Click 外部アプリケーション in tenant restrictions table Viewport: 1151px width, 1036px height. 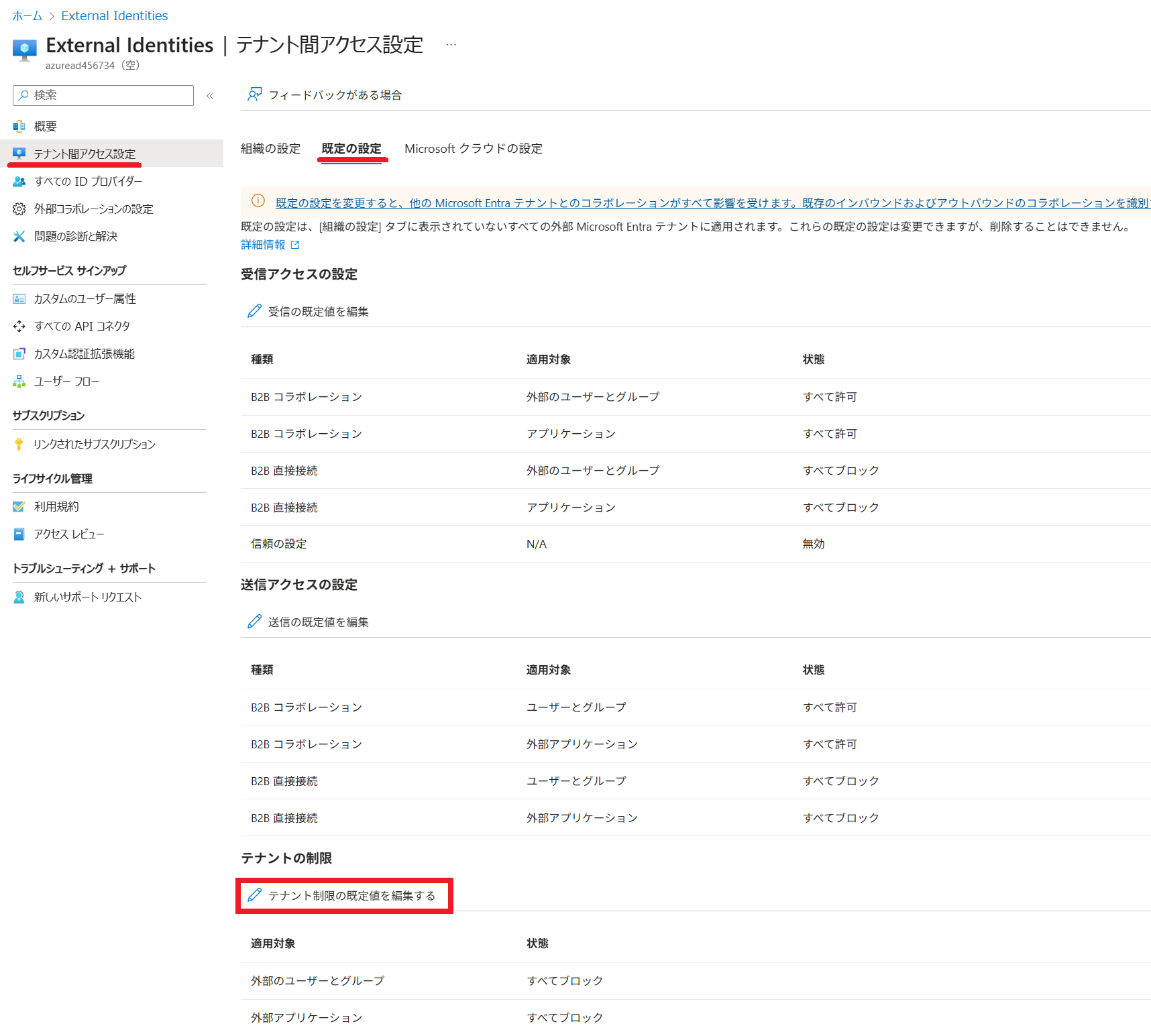(x=307, y=1017)
